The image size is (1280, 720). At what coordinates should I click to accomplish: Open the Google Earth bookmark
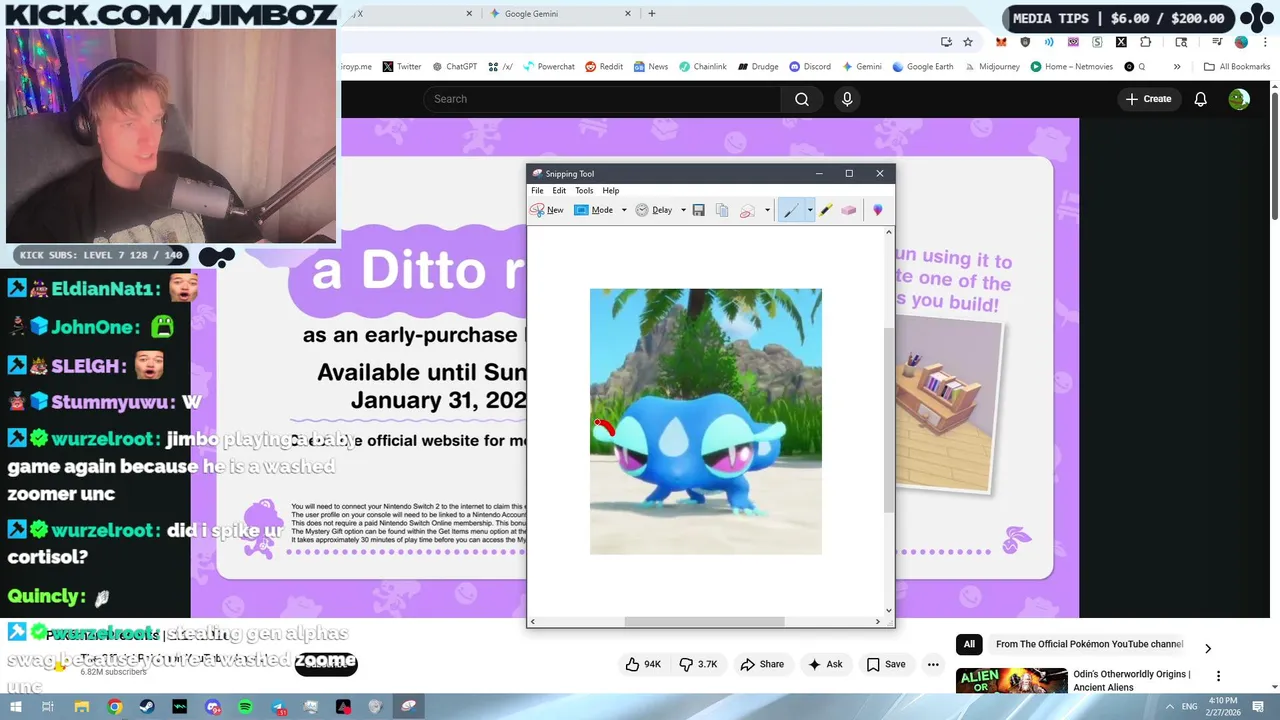(922, 67)
